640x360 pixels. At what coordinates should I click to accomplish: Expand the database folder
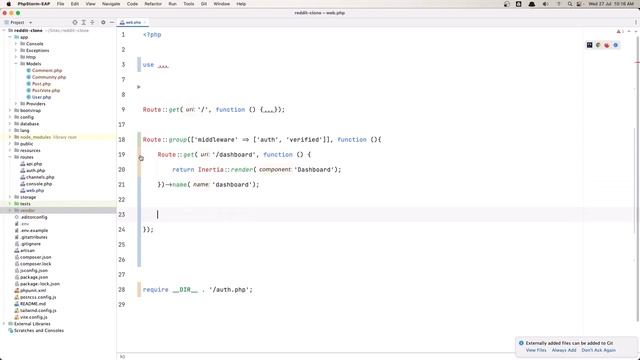point(10,124)
